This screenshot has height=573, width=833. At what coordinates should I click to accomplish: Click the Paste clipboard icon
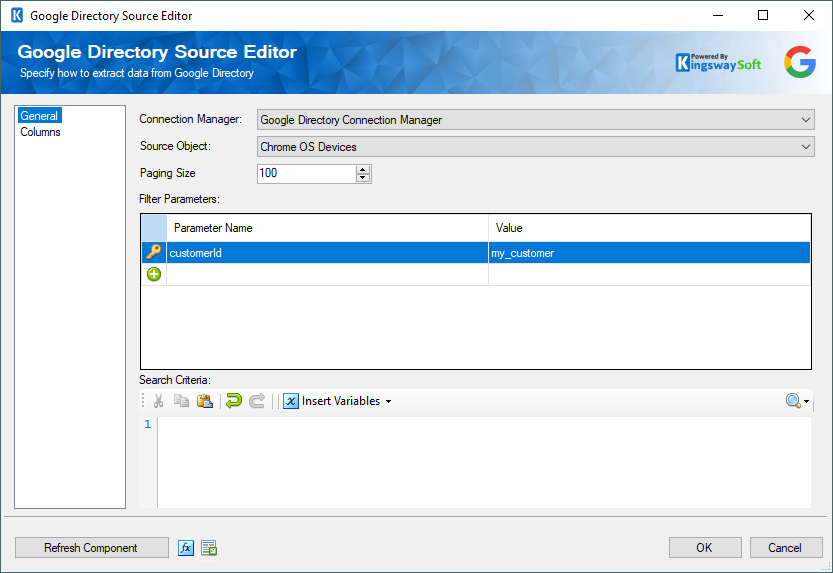205,401
